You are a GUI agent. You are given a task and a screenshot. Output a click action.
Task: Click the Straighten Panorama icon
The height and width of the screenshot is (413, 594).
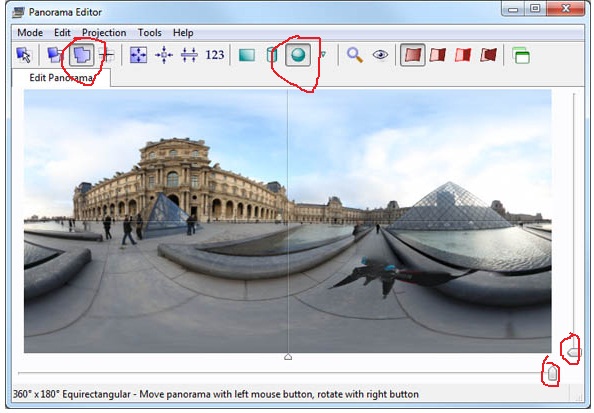(x=189, y=55)
